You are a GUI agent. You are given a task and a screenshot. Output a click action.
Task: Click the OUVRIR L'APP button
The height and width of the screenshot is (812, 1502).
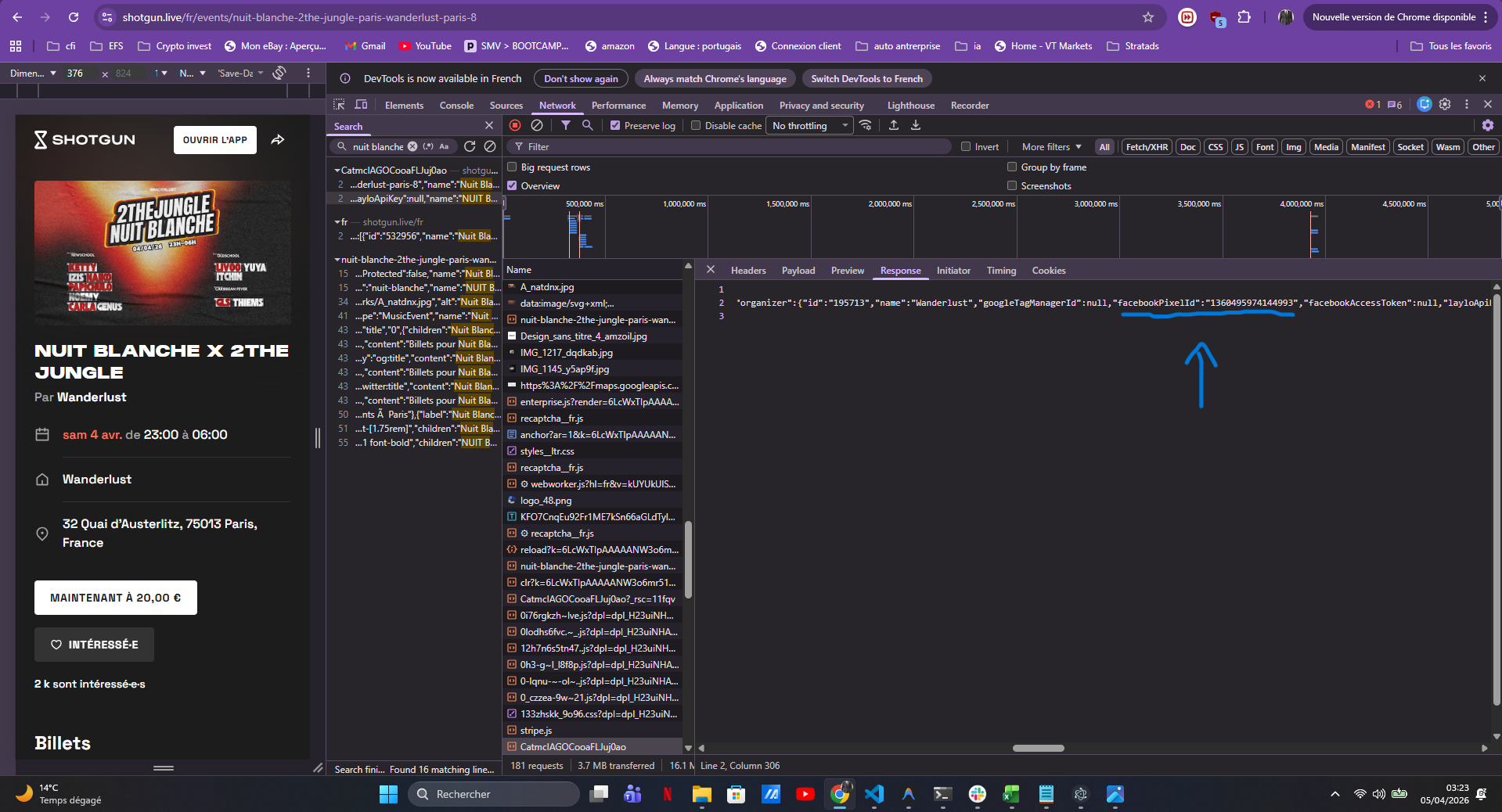[x=214, y=140]
